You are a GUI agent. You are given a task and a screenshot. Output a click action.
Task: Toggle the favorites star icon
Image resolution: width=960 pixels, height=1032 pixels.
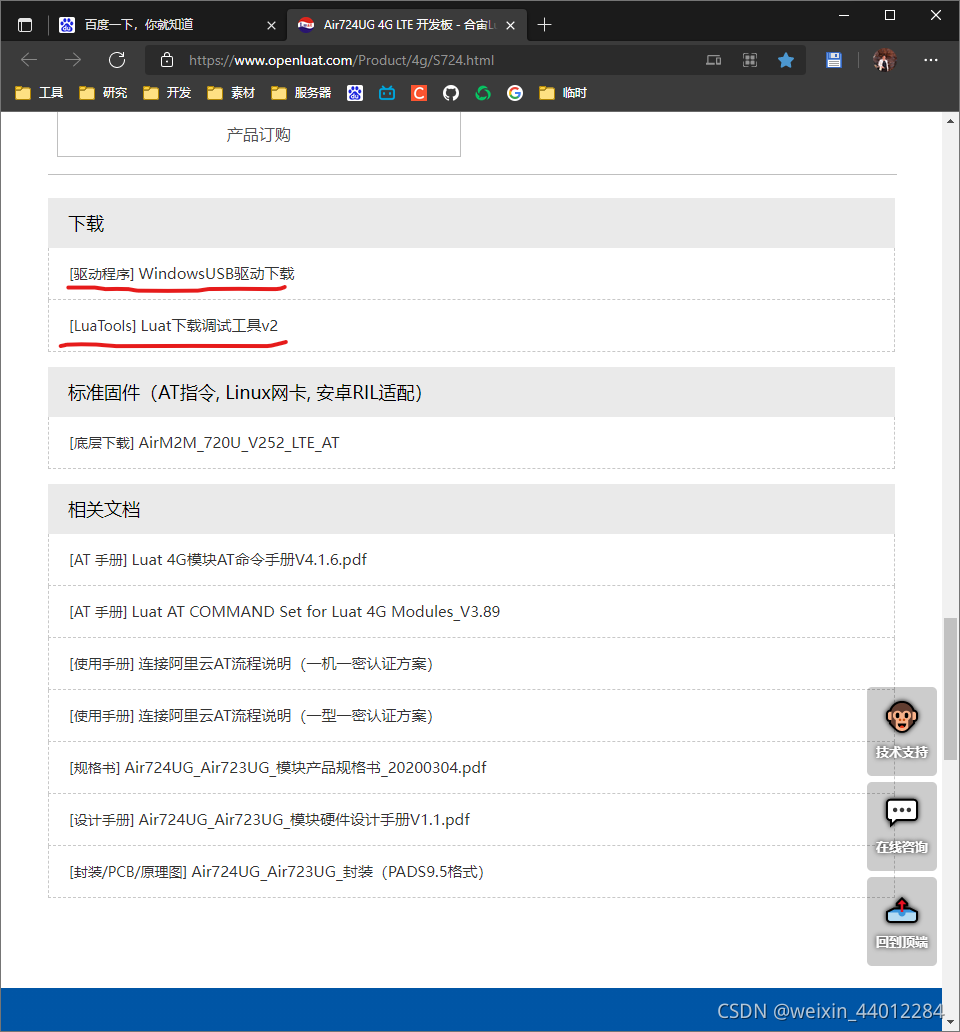(786, 60)
